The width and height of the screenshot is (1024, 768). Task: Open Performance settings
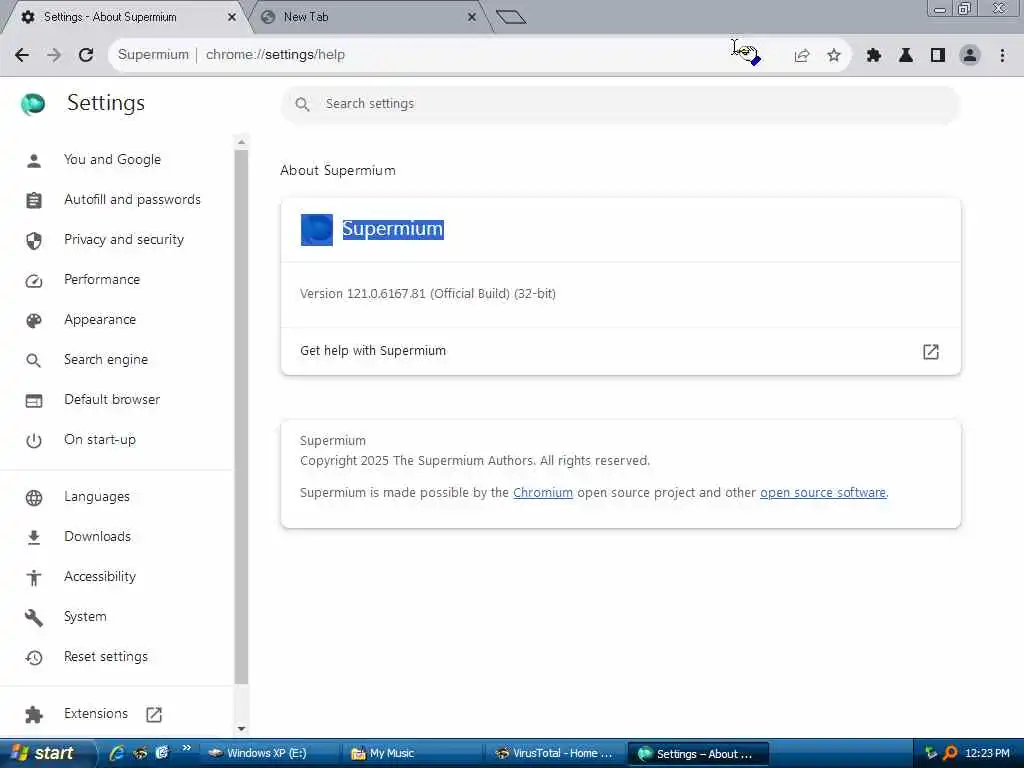102,280
